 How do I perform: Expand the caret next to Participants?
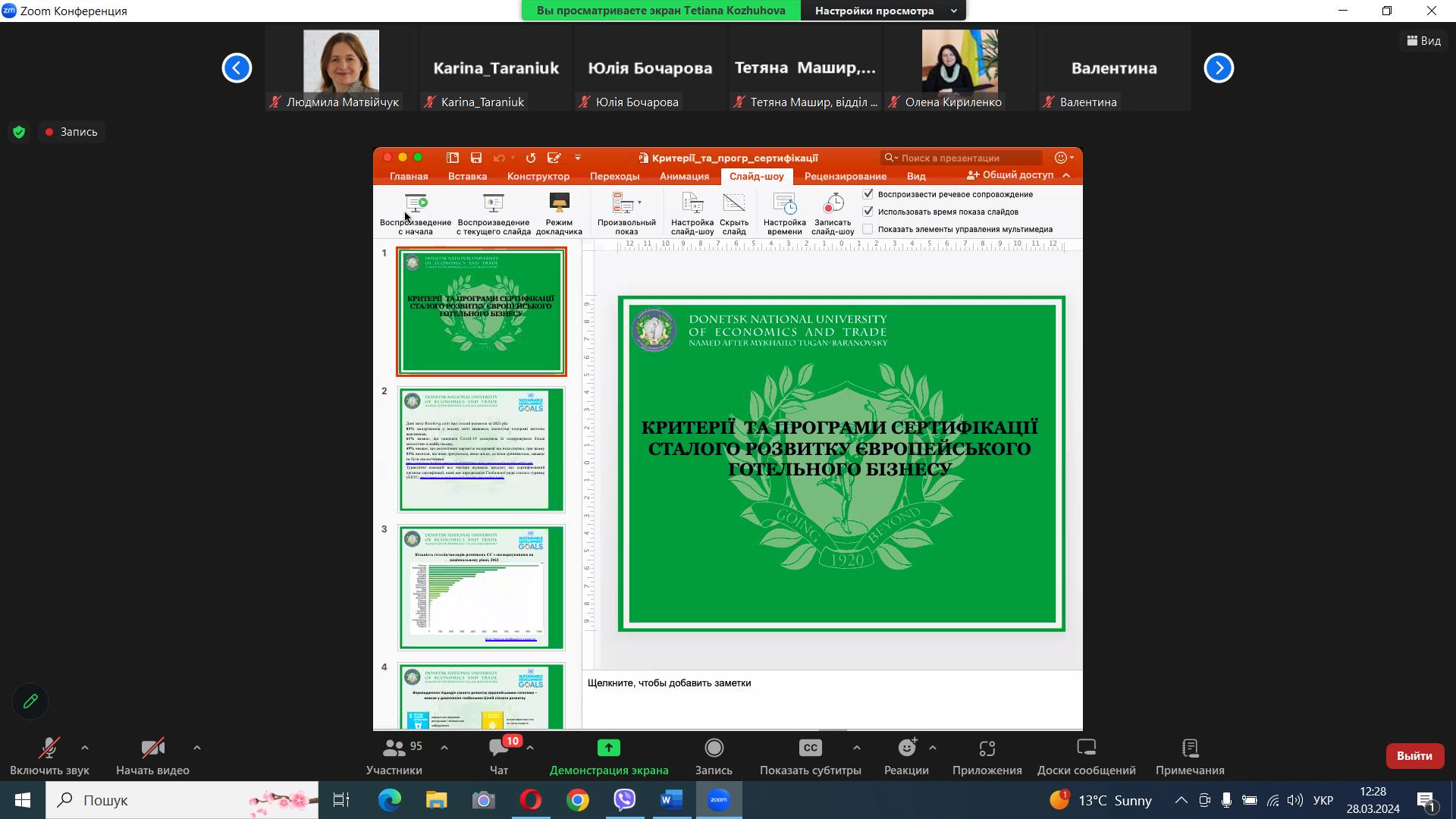click(444, 748)
